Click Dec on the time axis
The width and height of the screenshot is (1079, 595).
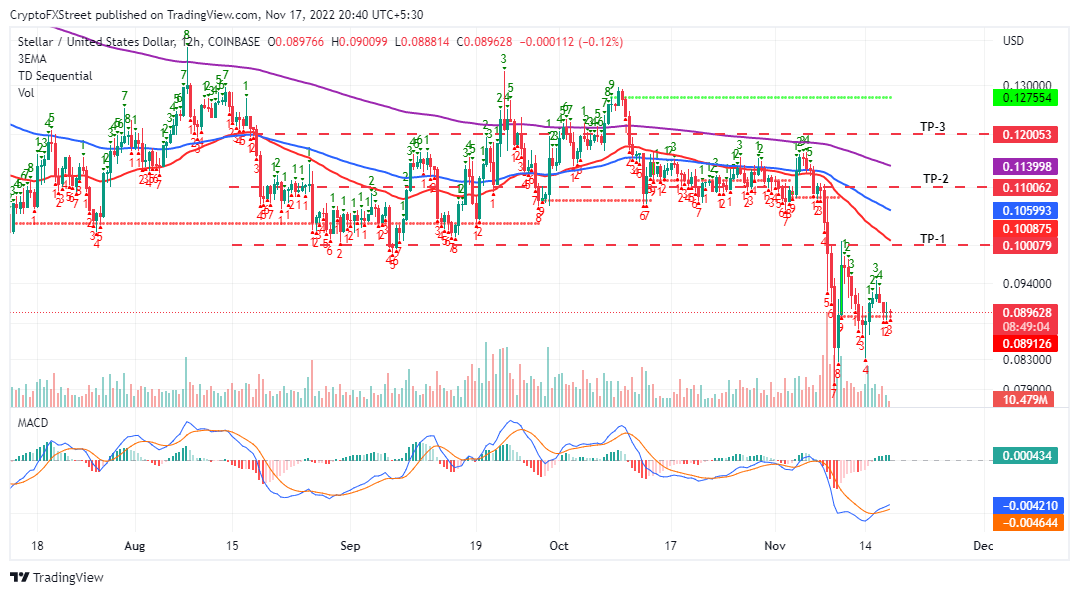click(982, 546)
